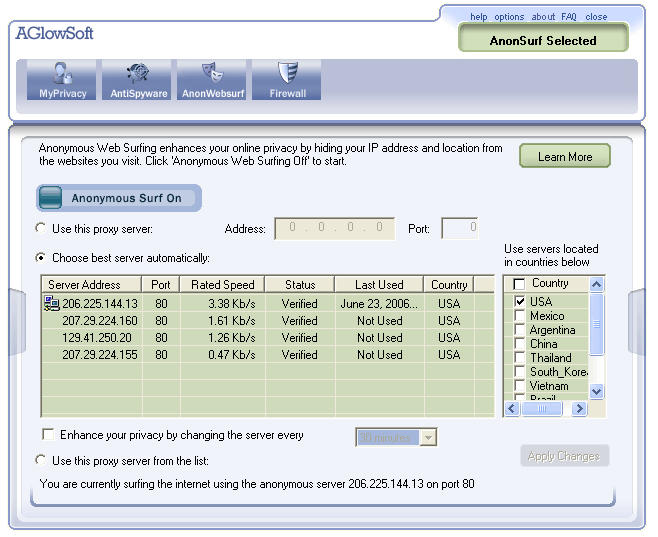Open the MyPrivacy section
The image size is (658, 537).
[62, 80]
